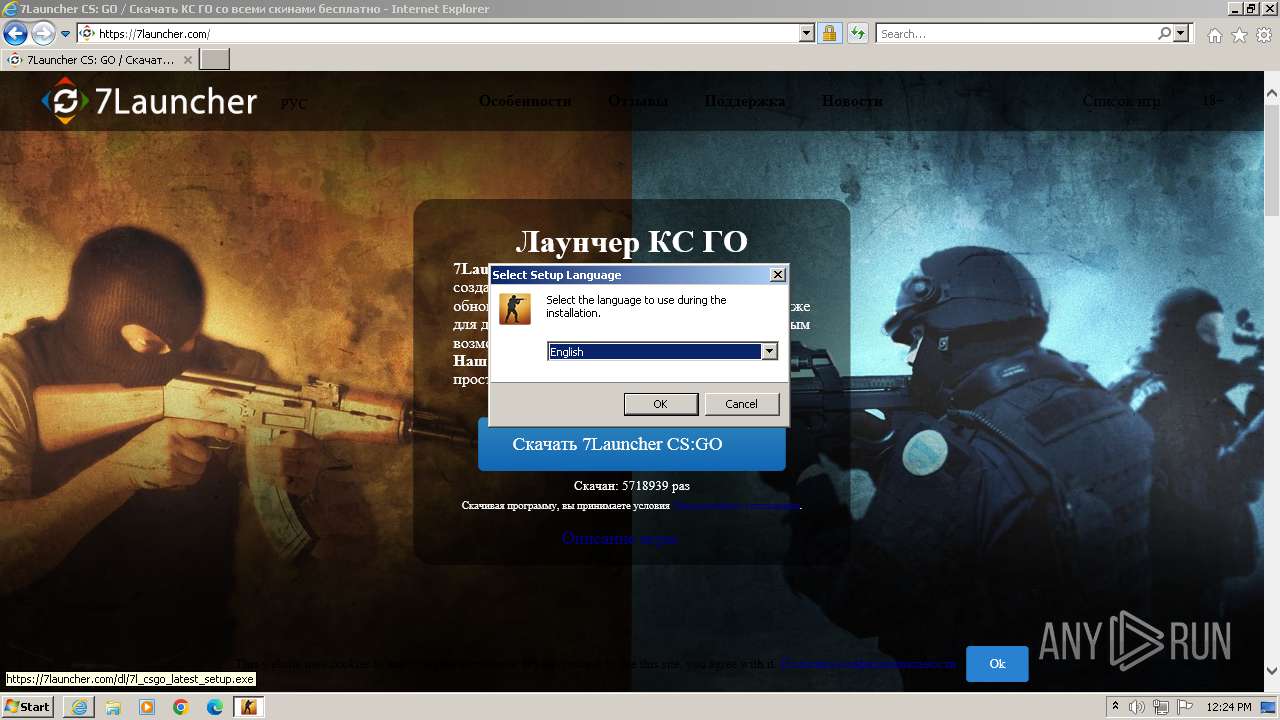The image size is (1280, 720).
Task: Accept cookies with the blue Ok button
Action: click(997, 664)
